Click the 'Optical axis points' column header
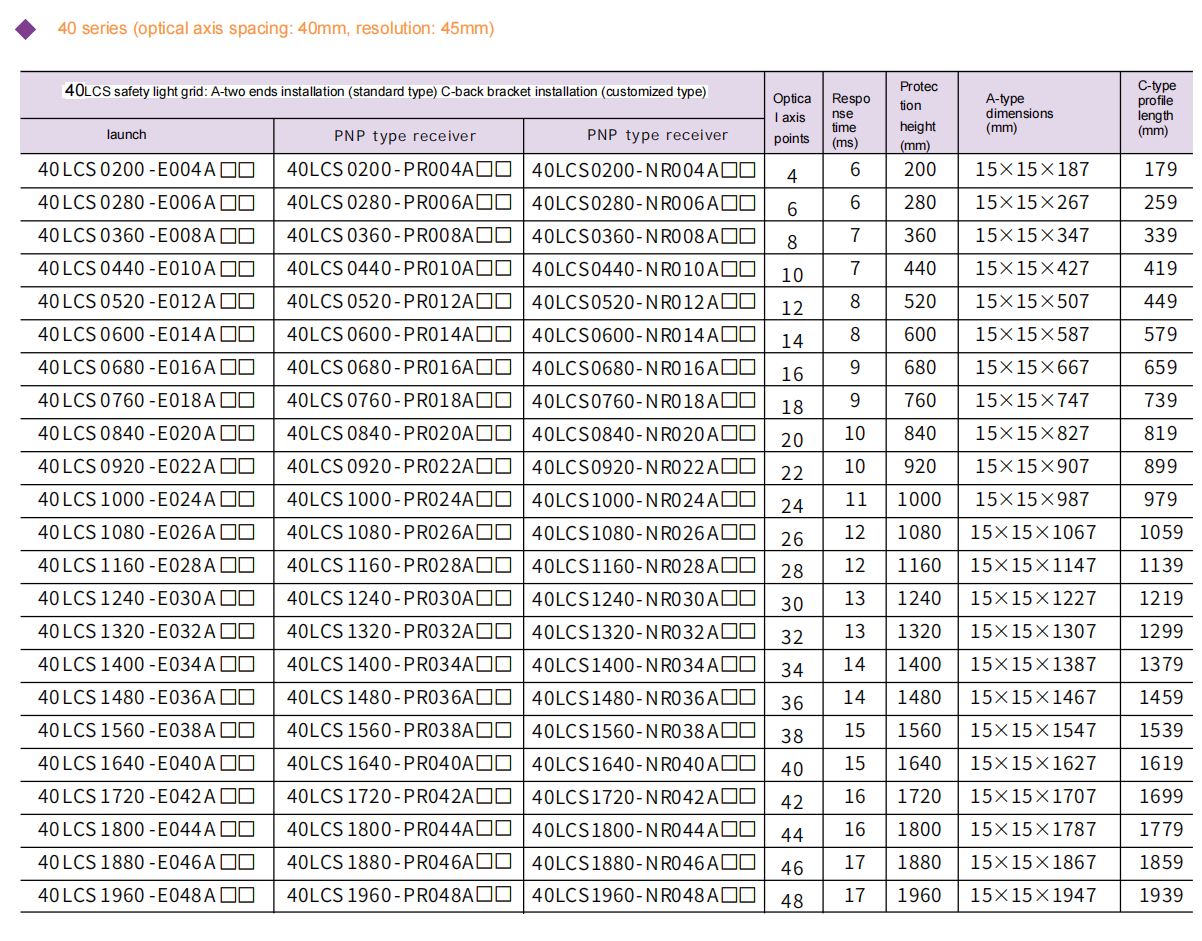Screen dimensions: 1202x941 coord(792,118)
